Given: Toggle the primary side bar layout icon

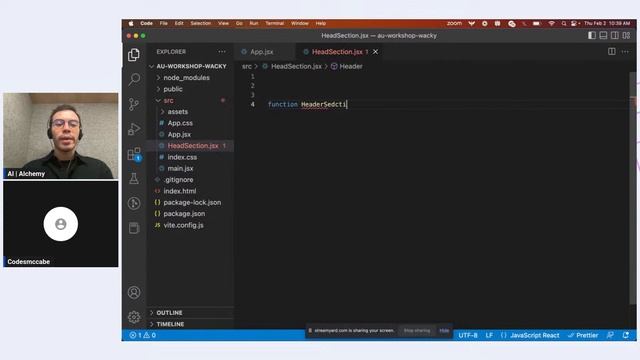Looking at the screenshot, I should click(591, 36).
